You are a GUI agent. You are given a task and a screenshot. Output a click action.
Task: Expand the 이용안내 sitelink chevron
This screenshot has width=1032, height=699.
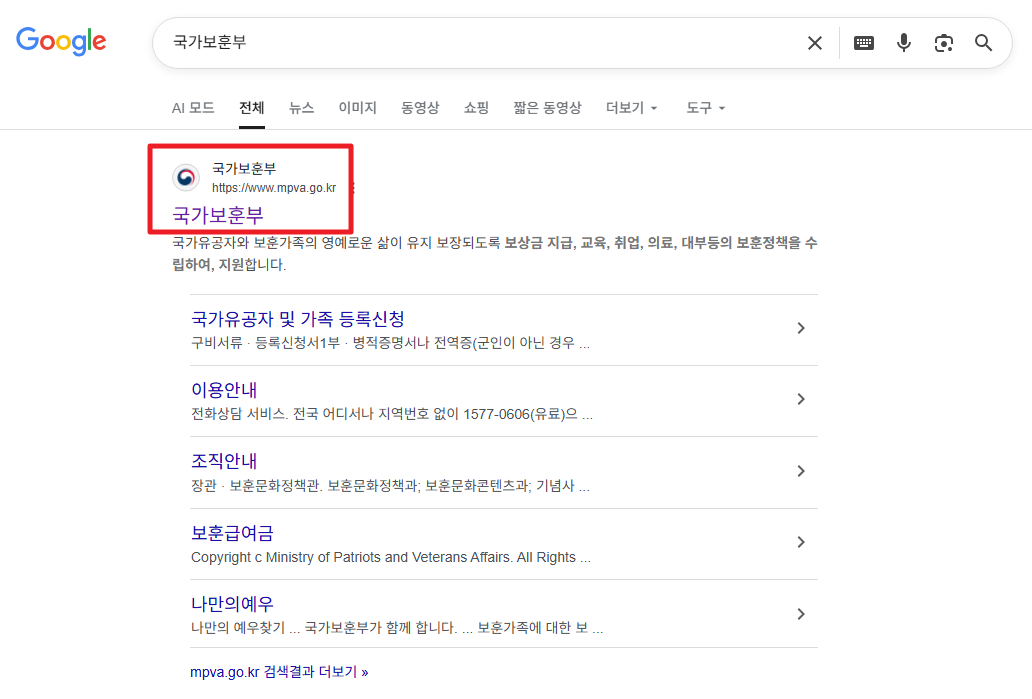pos(800,399)
